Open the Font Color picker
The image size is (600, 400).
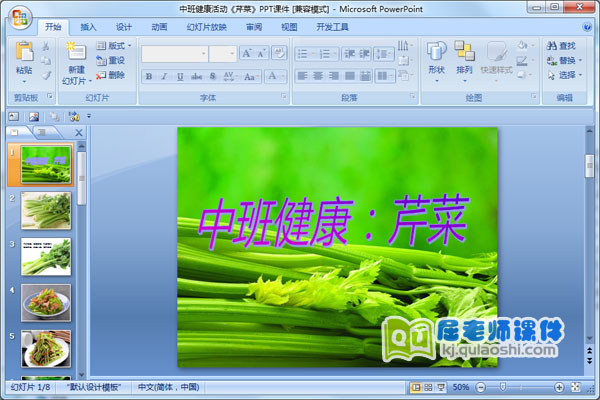[276, 76]
